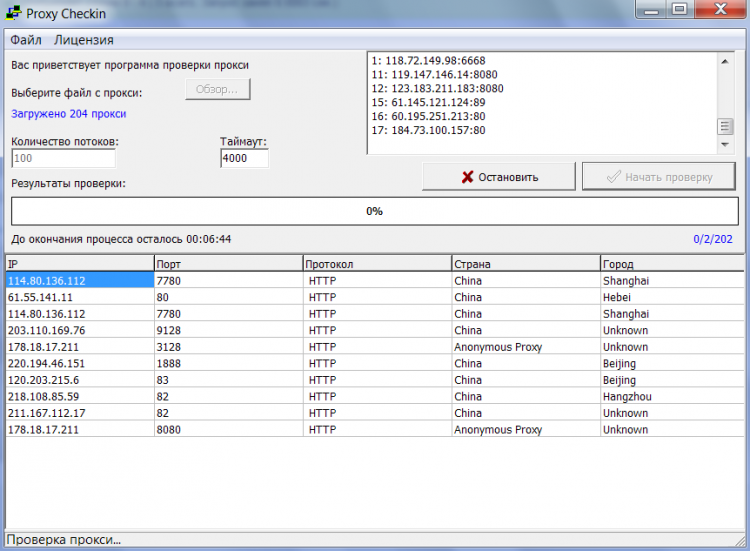Click the Обзор... browse button

pos(218,89)
